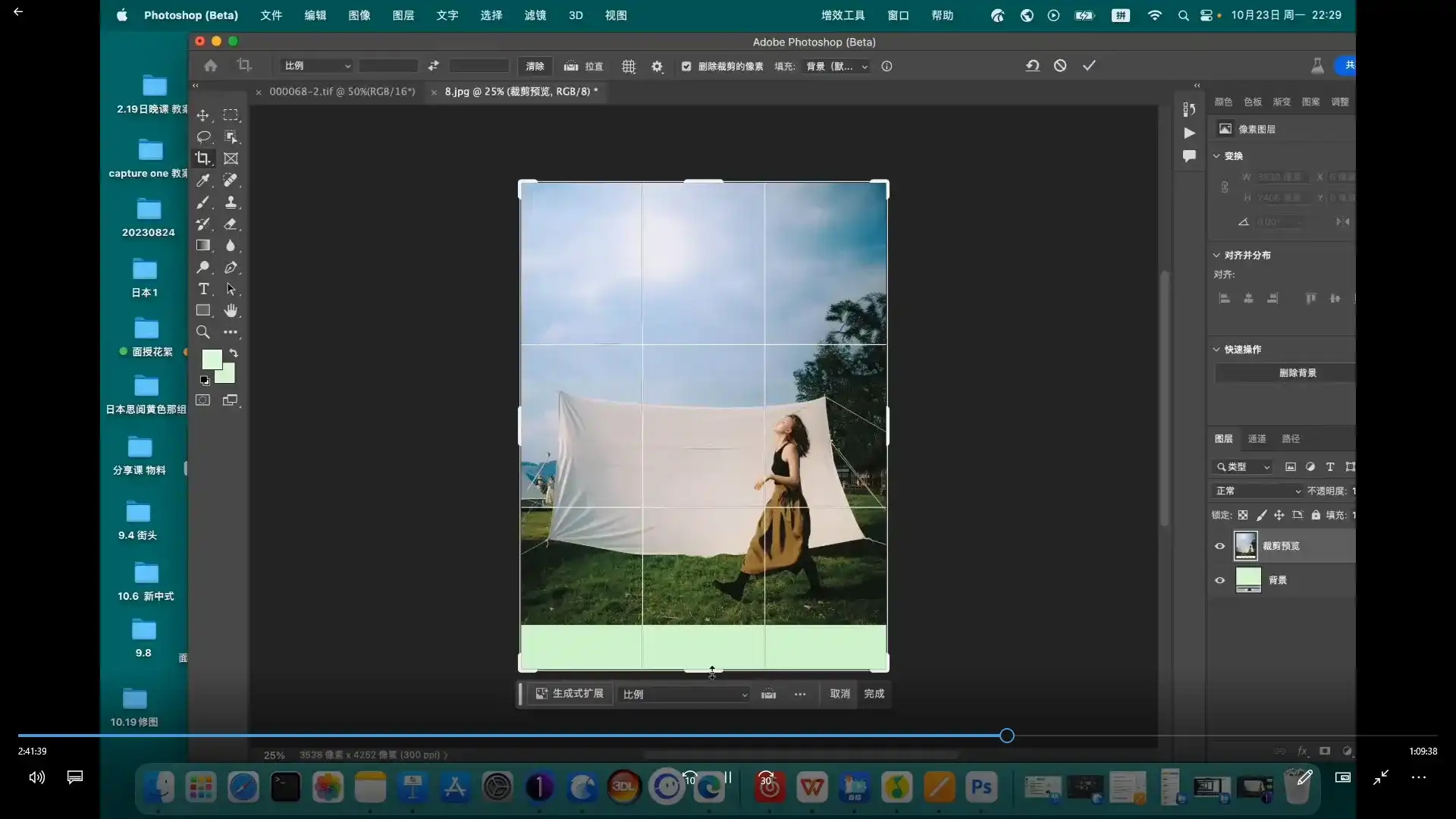Click the 删除背景 button
1456x819 pixels.
click(x=1297, y=373)
